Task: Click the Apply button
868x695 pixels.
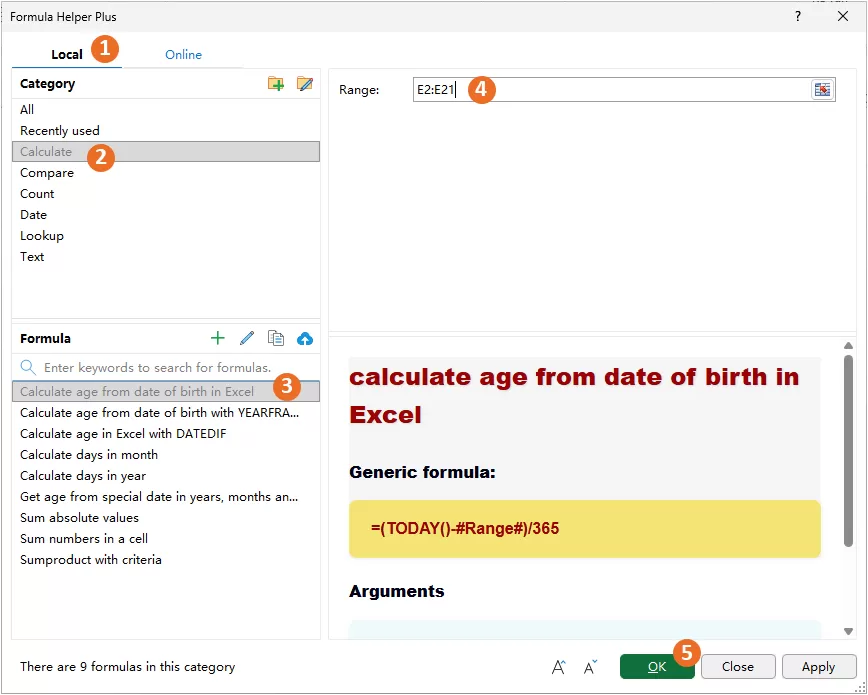Action: click(x=819, y=667)
